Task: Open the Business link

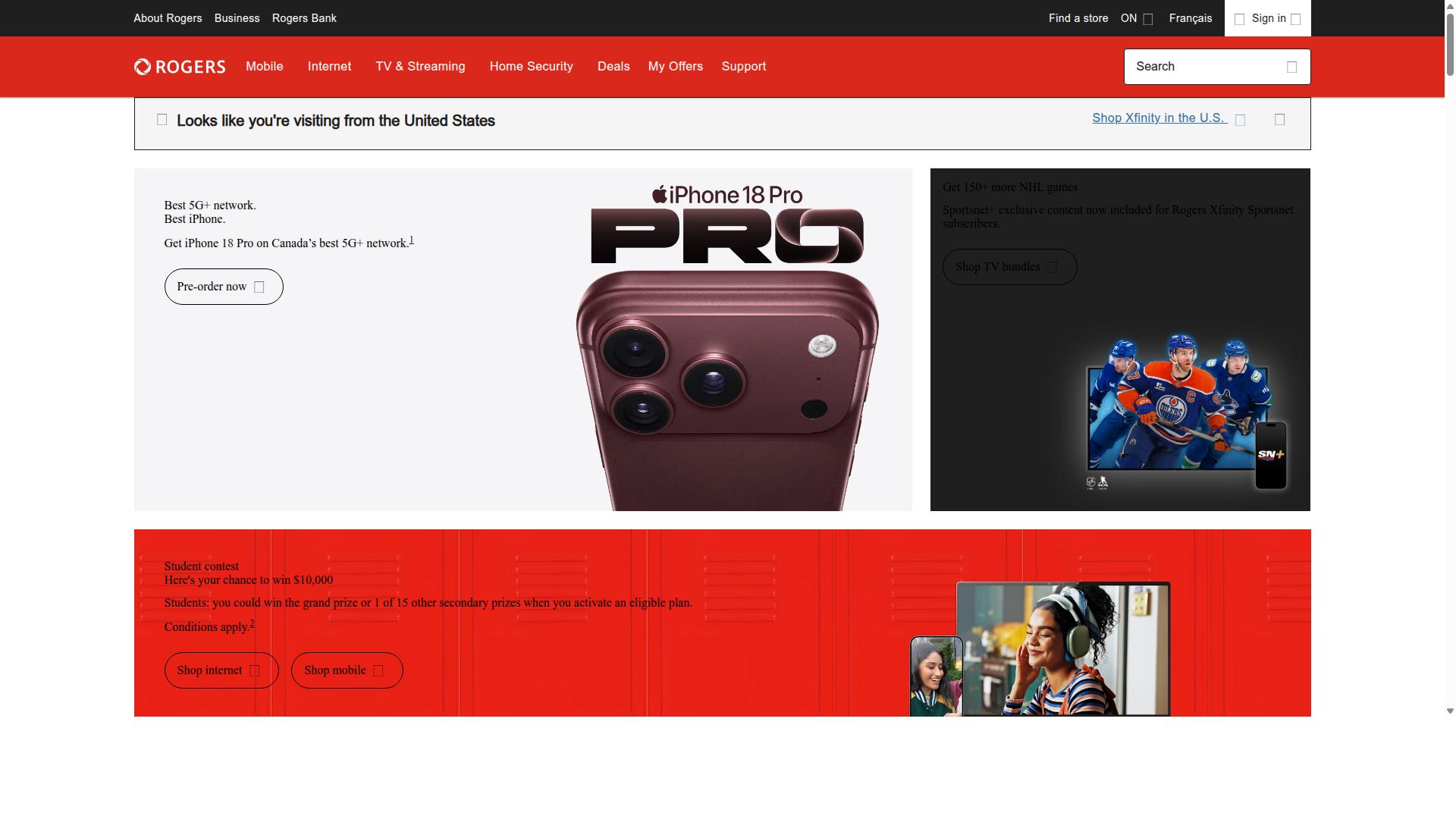Action: tap(237, 18)
